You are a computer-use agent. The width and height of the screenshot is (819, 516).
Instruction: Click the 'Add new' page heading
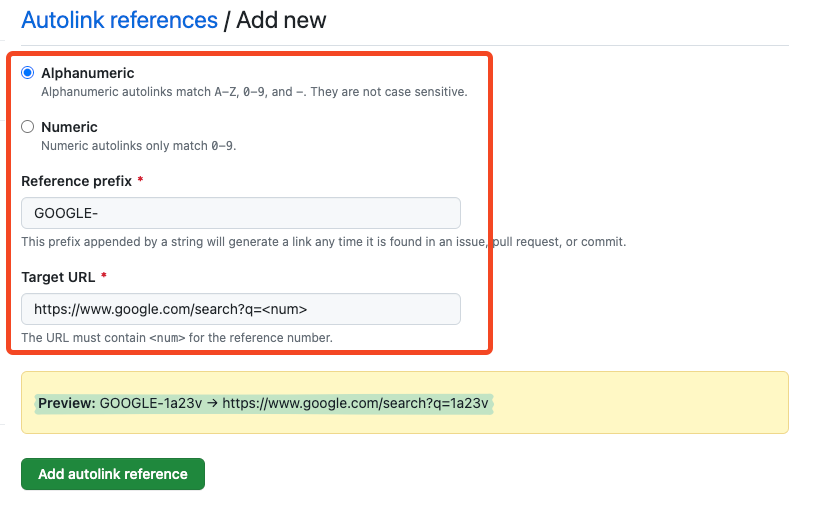[281, 20]
